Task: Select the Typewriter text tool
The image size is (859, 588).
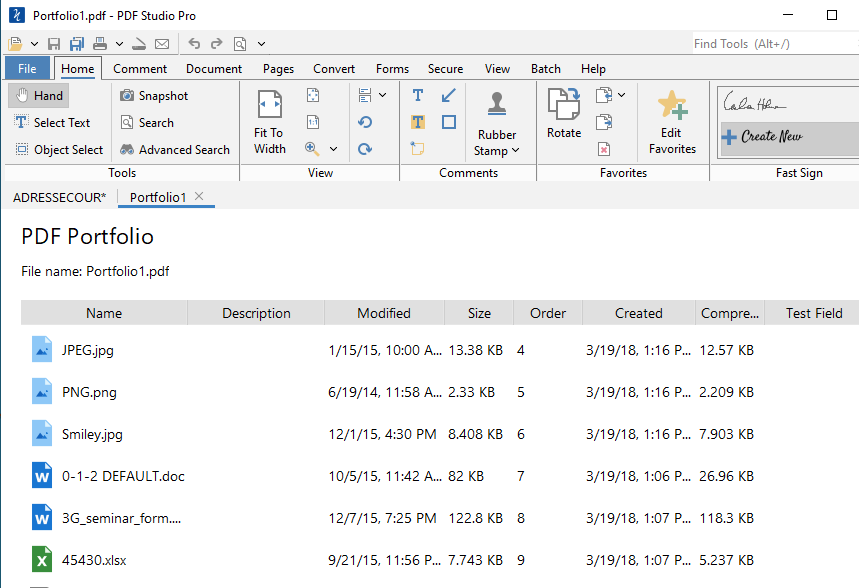Action: point(417,95)
